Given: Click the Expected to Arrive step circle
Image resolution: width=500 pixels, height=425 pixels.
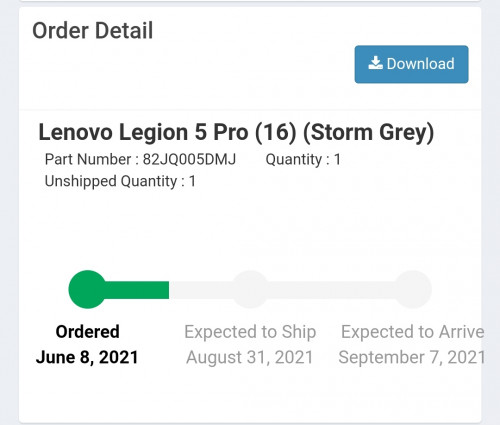Looking at the screenshot, I should tap(413, 289).
